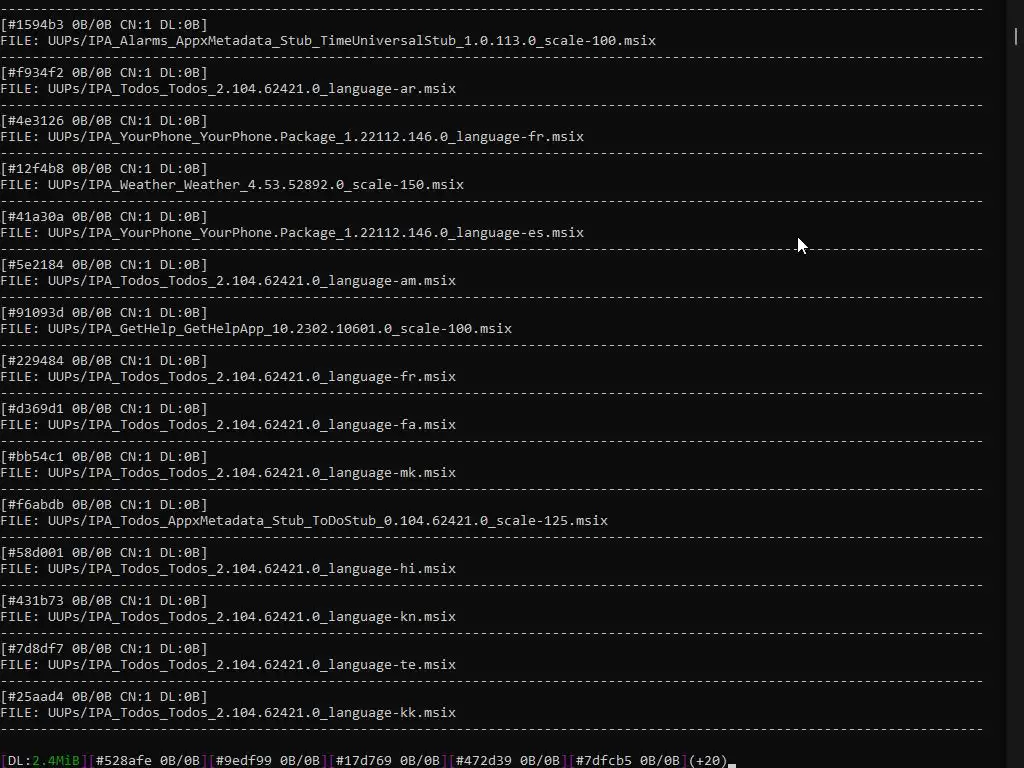The image size is (1024, 768).
Task: Click status entry '#472d39 0B/0B'
Action: pyautogui.click(x=507, y=761)
